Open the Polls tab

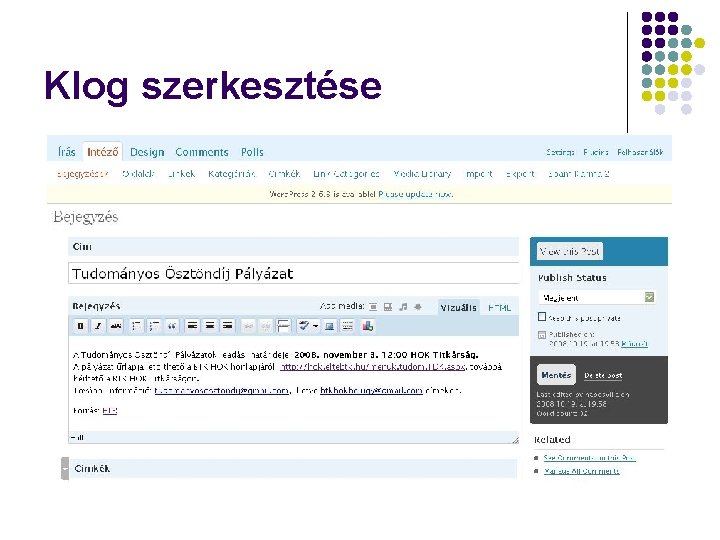(252, 152)
